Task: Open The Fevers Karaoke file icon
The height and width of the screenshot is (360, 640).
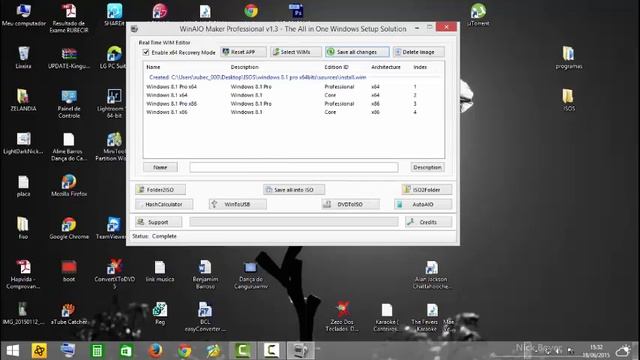Action: [427, 317]
